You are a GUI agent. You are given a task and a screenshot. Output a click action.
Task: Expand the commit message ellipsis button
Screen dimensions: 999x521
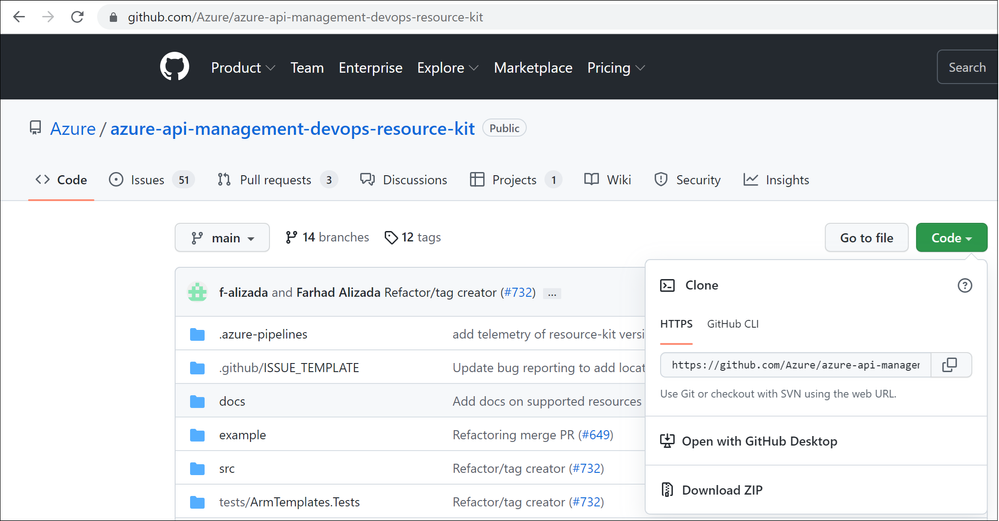coord(552,294)
